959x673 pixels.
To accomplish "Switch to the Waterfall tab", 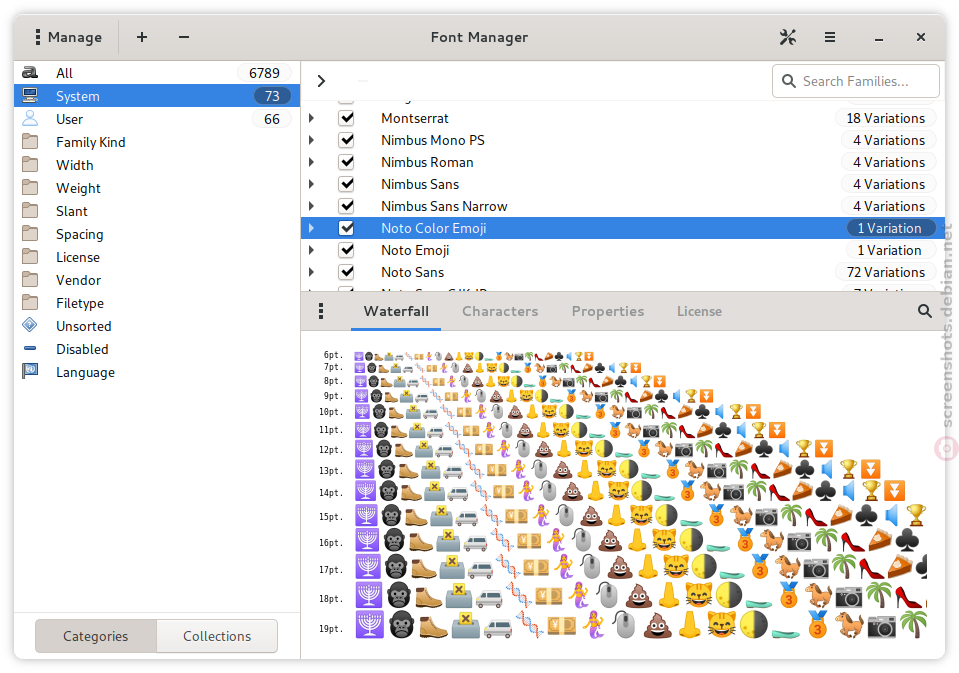I will [396, 311].
